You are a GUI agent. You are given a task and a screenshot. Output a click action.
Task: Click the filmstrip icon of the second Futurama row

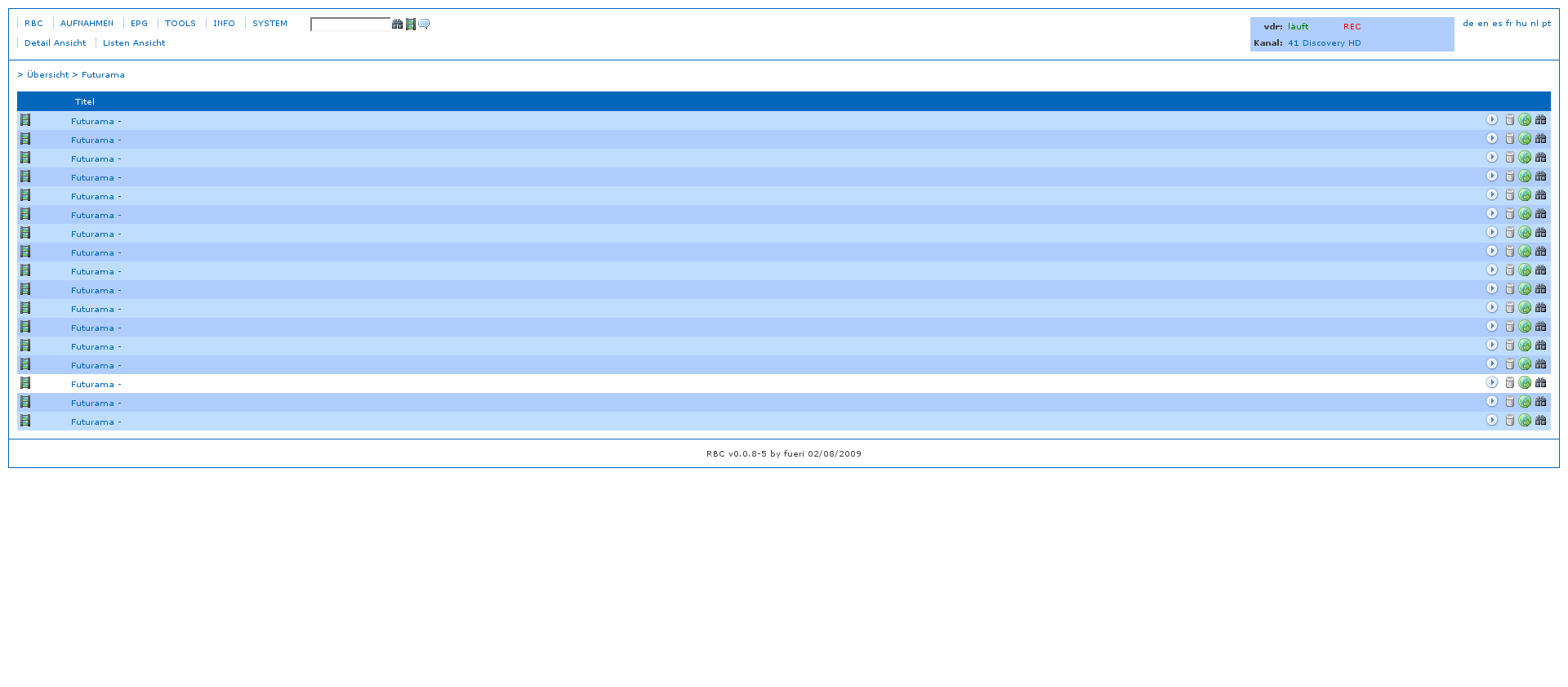tap(25, 139)
